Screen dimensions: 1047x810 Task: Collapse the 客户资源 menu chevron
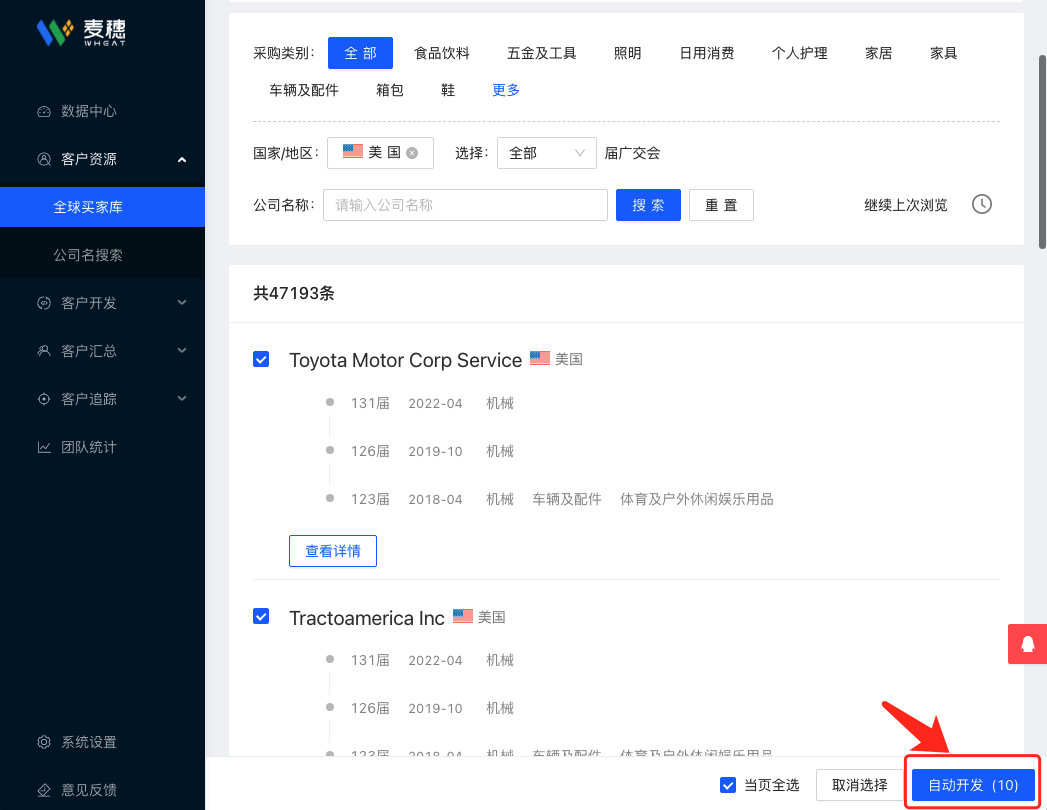[182, 160]
